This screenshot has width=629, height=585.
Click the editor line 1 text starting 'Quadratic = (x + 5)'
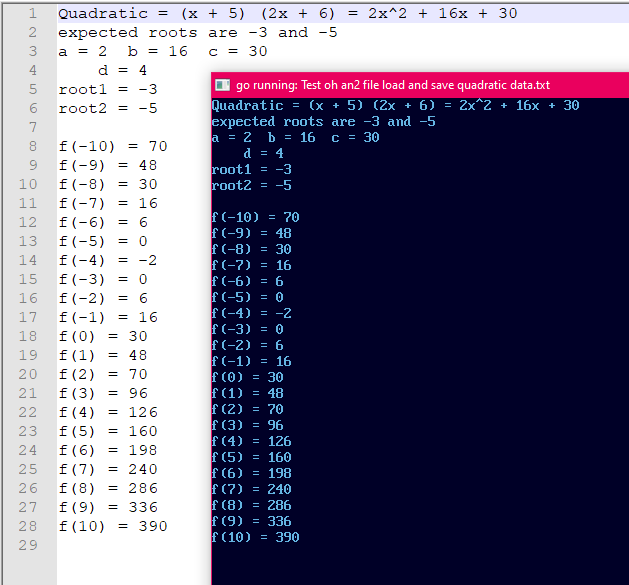click(x=288, y=14)
